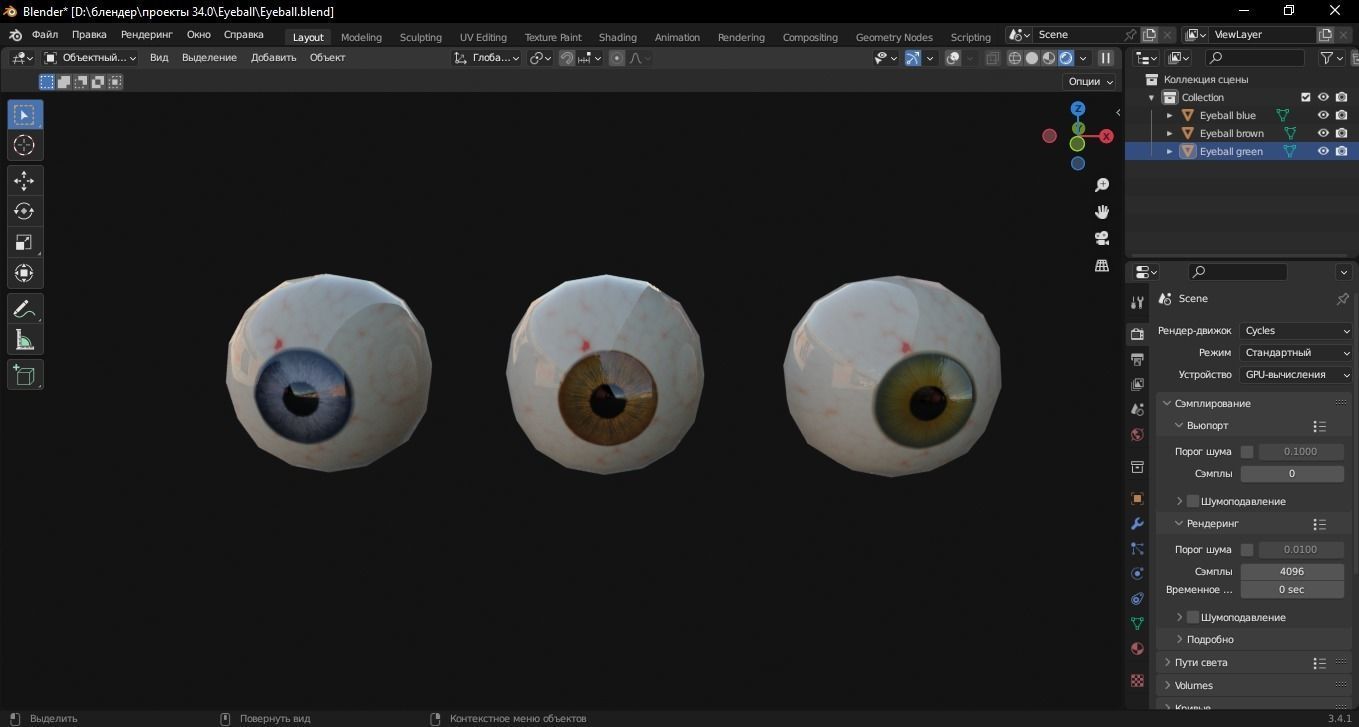
Task: Disable camera render for Eyeball blue
Action: (1341, 115)
